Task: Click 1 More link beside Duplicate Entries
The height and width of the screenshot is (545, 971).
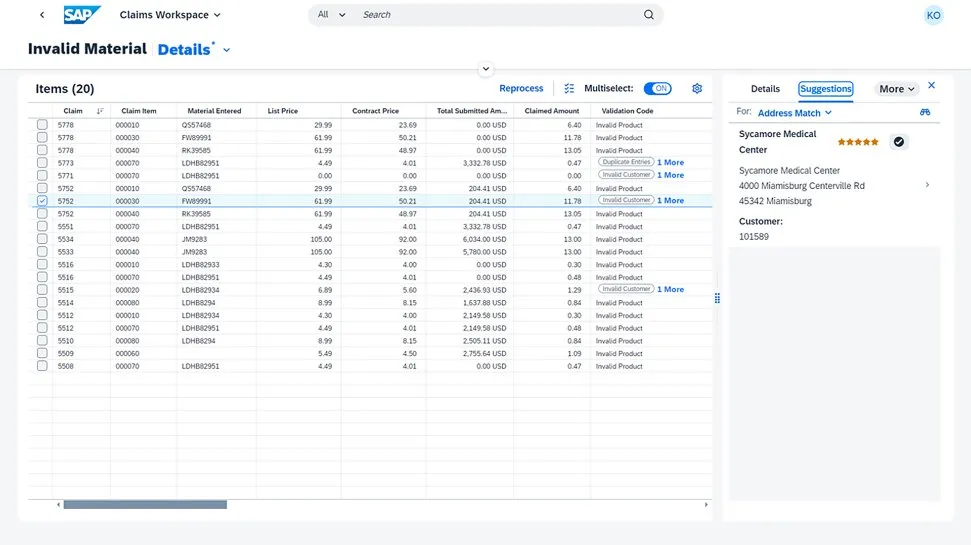Action: [670, 162]
